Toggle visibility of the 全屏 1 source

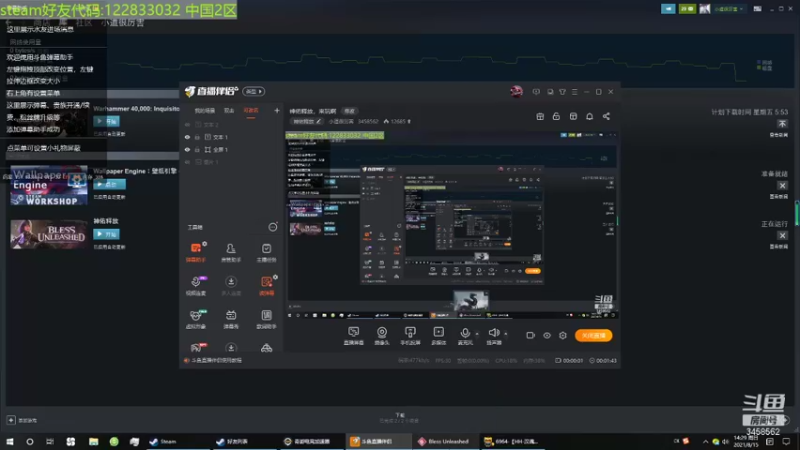(187, 149)
